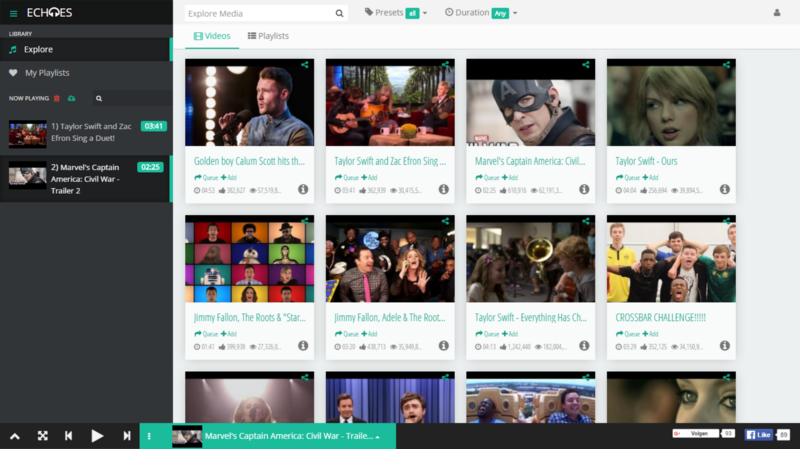Open the player options three-dot menu
Screen dimensions: 800x449
click(x=149, y=436)
